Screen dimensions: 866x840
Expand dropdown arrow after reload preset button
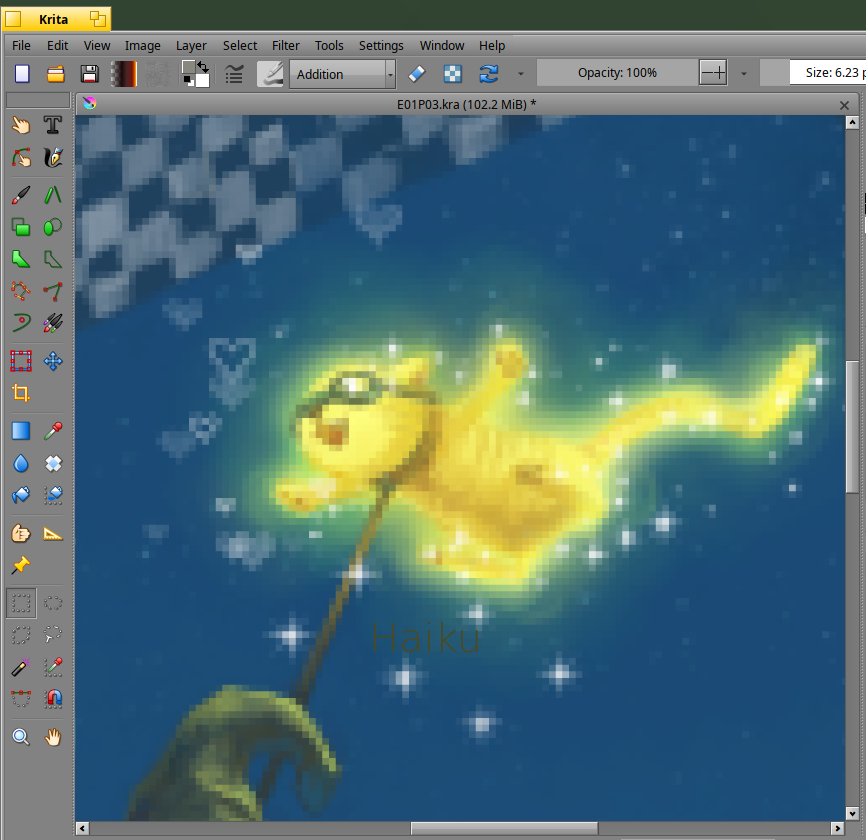520,73
